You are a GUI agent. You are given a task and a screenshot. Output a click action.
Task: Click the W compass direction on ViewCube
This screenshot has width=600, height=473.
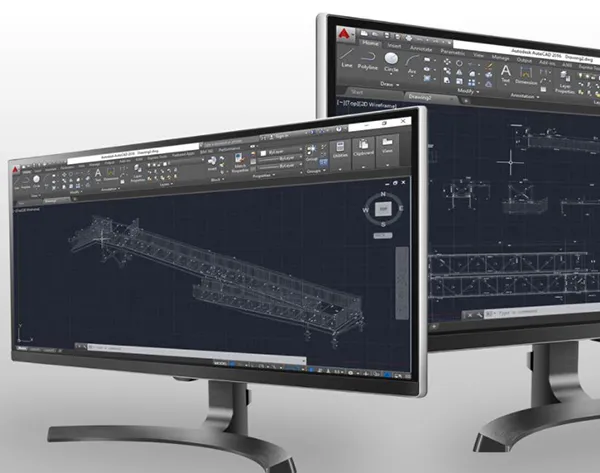(365, 210)
